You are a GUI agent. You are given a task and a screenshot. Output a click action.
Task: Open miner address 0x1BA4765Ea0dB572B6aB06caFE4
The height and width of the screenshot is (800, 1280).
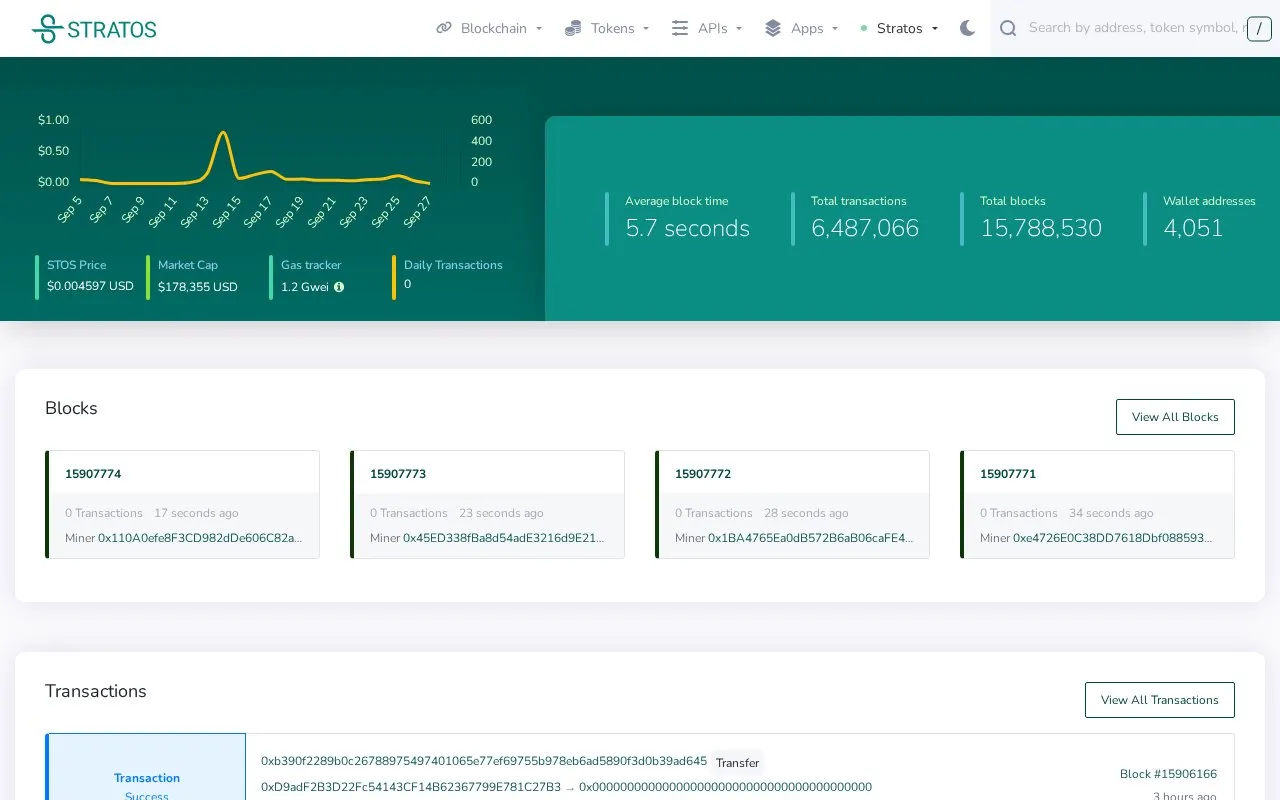pos(811,538)
